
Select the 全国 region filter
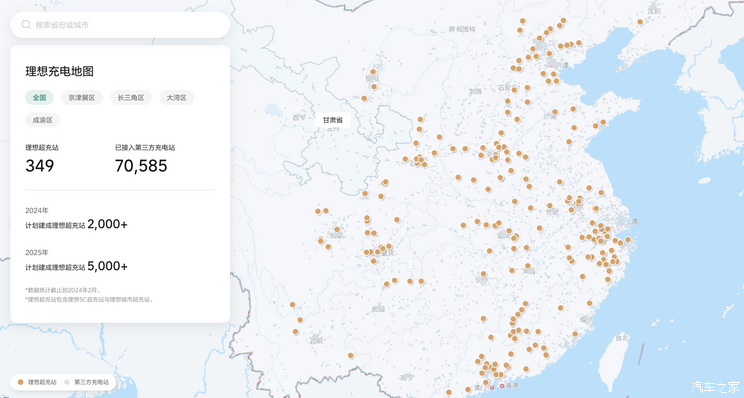coord(39,98)
